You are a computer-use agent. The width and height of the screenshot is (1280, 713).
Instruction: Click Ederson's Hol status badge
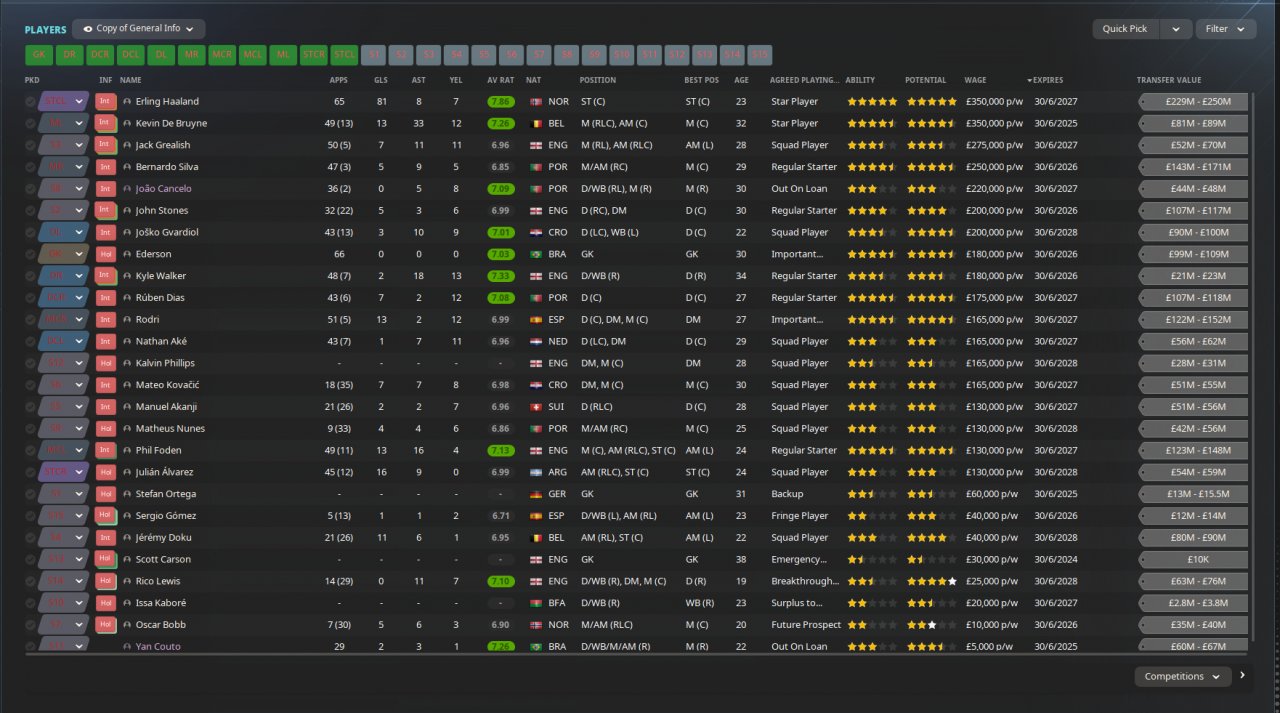pos(106,254)
